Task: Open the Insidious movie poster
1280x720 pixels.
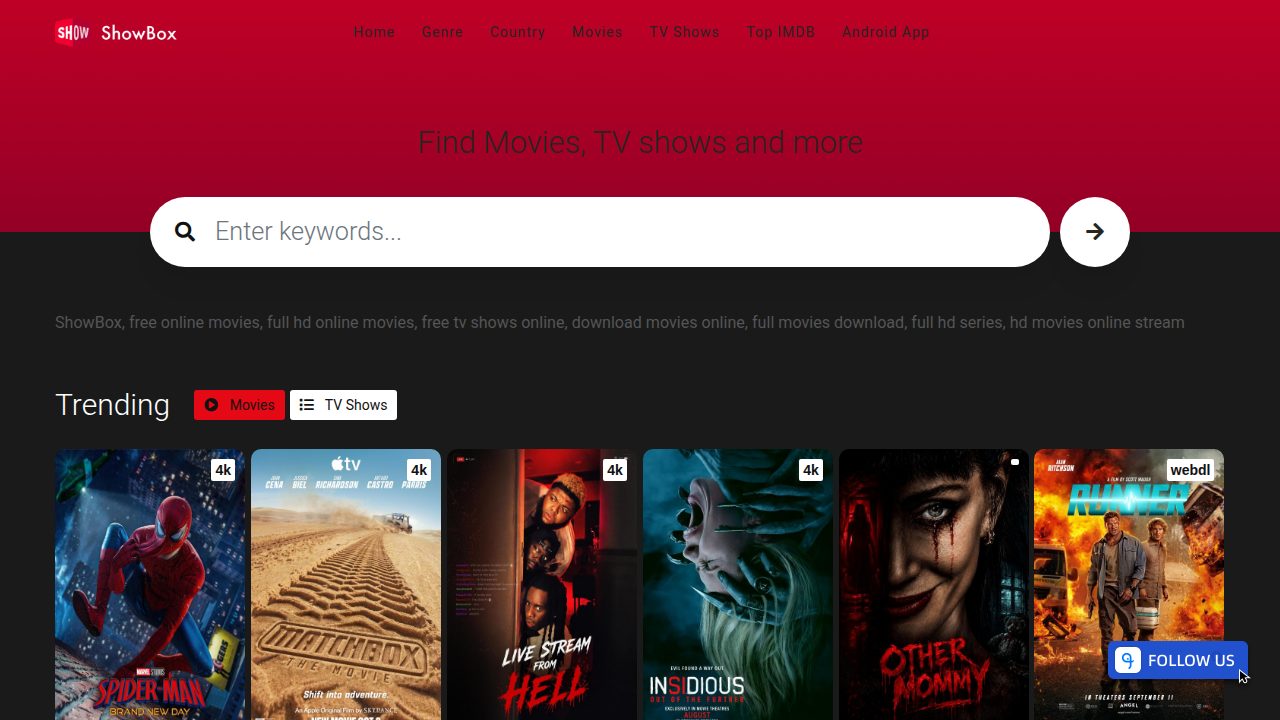Action: click(738, 585)
